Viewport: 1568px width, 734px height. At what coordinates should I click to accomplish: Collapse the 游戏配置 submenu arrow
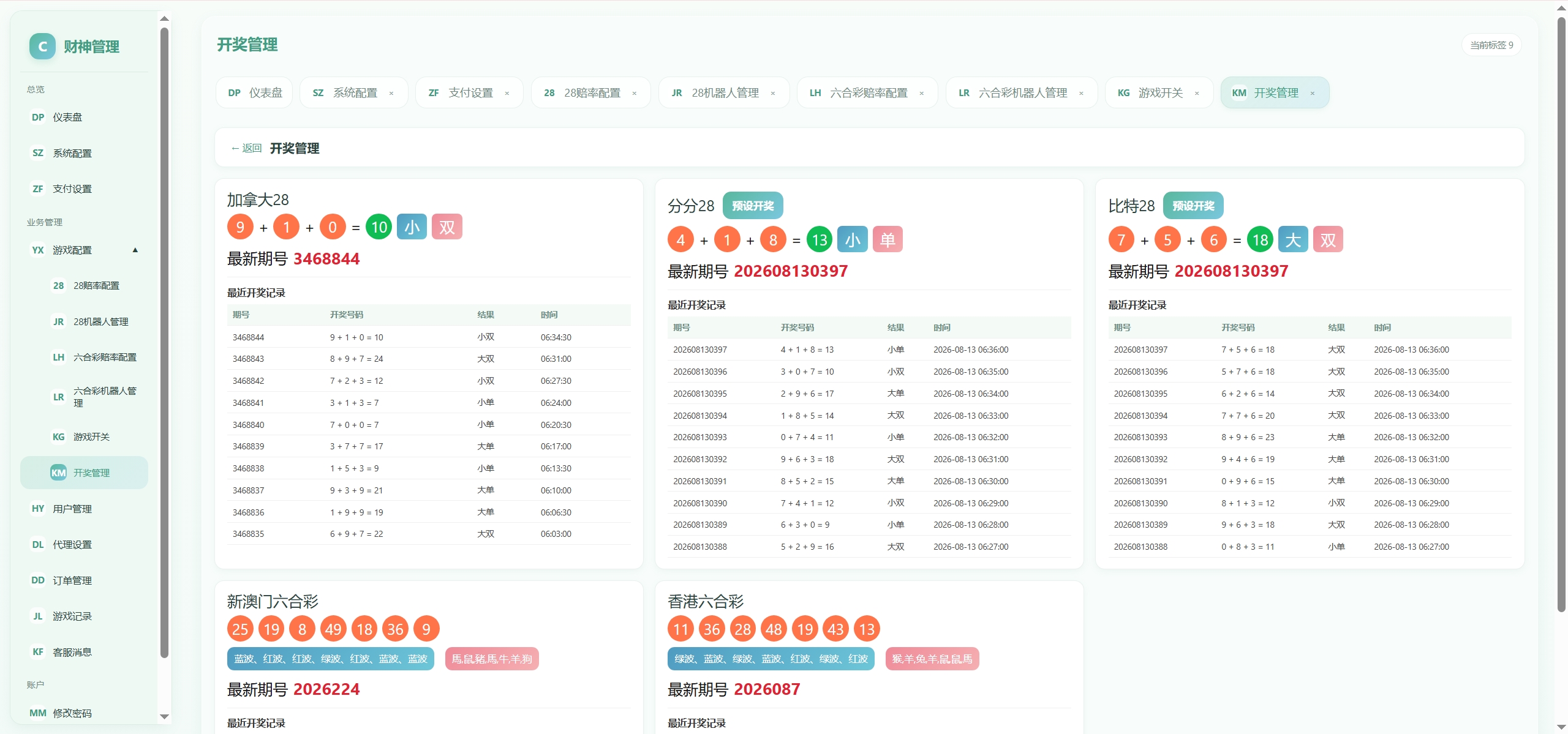point(135,250)
